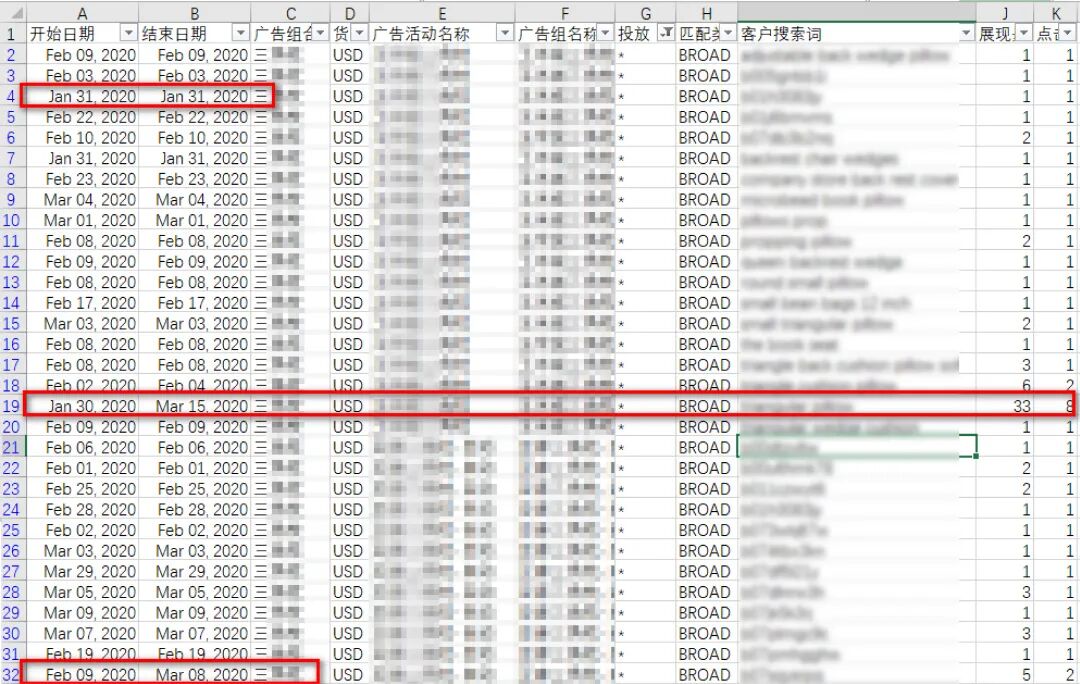
Task: Click the active green-bordered search term cell in row 21
Action: 857,446
